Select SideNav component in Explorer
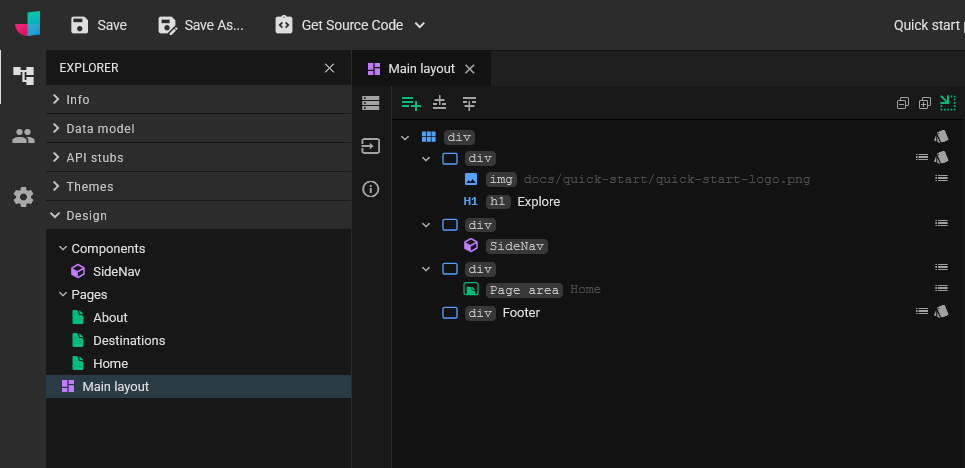Image resolution: width=965 pixels, height=468 pixels. (x=117, y=271)
